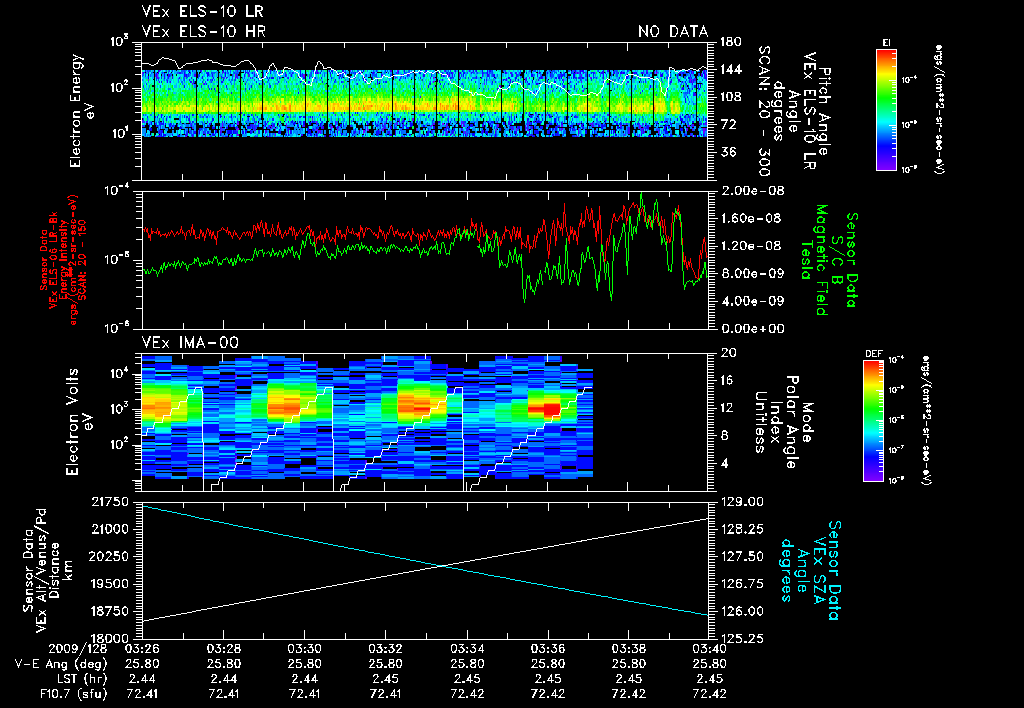Image resolution: width=1024 pixels, height=708 pixels.
Task: Click the time label 03:34
Action: pyautogui.click(x=467, y=649)
